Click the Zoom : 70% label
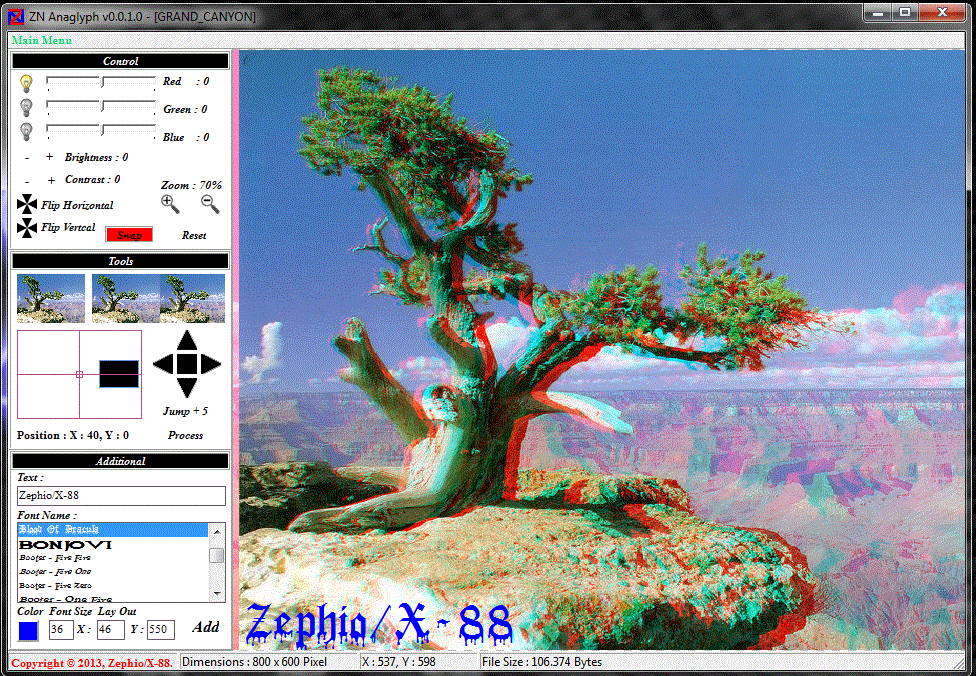Viewport: 976px width, 676px height. click(x=191, y=185)
